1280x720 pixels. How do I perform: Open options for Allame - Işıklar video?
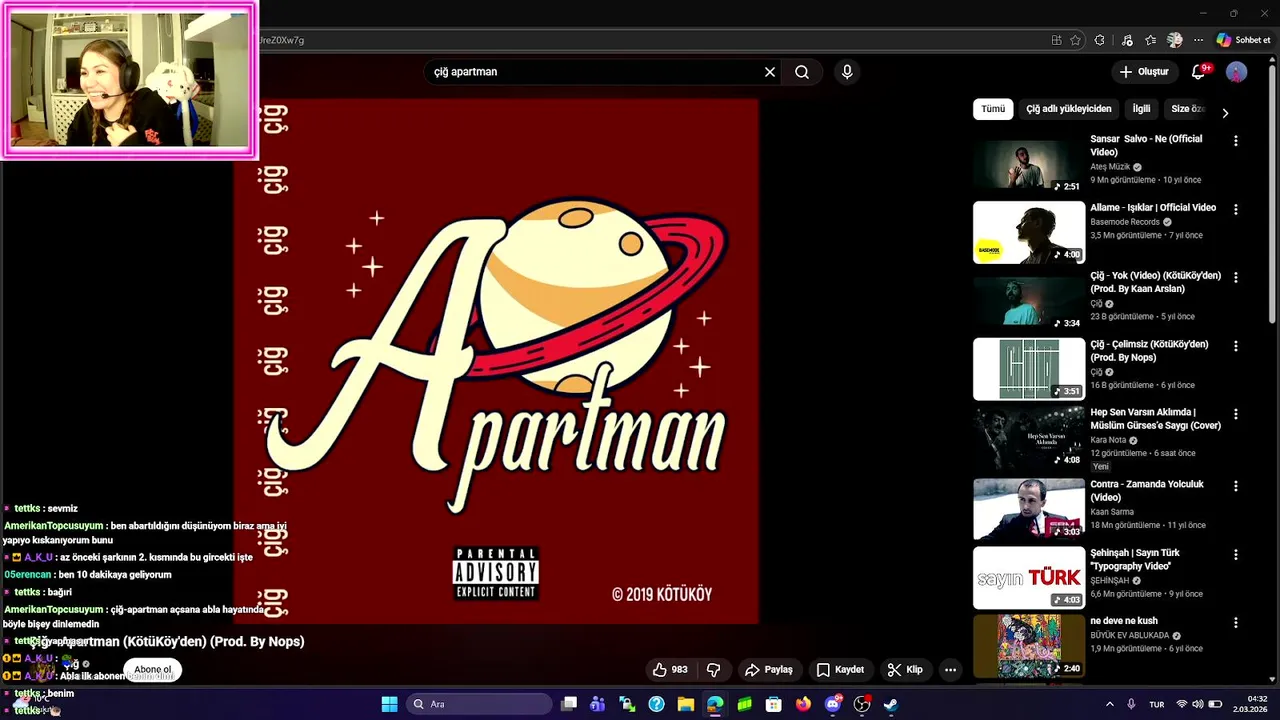[x=1236, y=210]
